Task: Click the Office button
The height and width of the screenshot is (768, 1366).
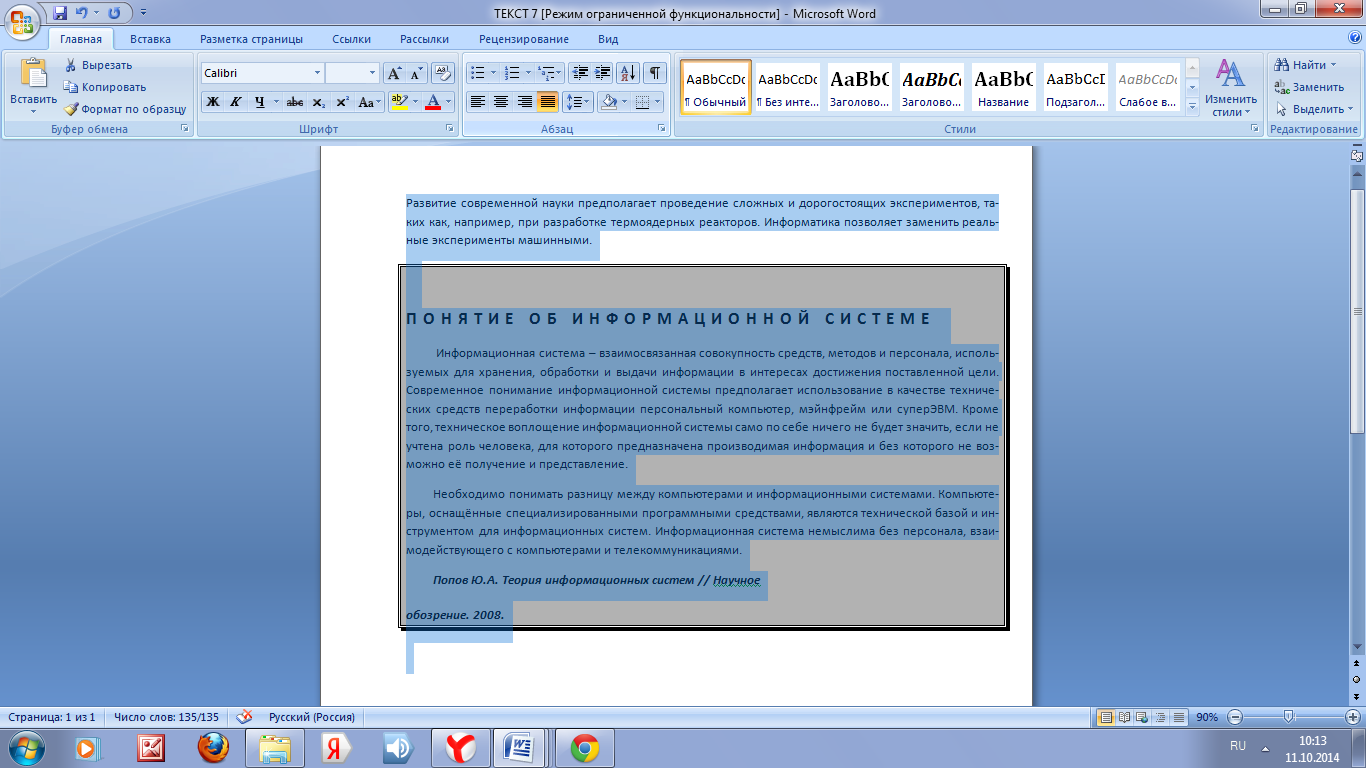Action: (x=23, y=20)
